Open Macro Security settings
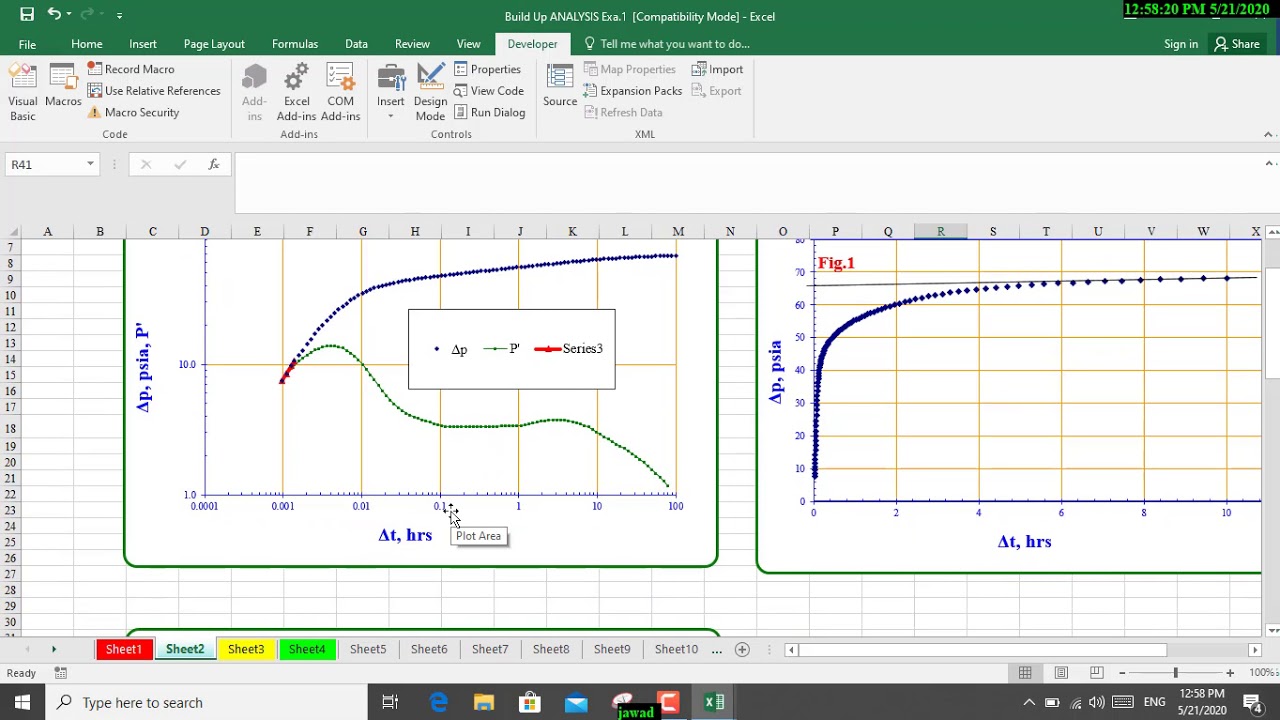Screen dimensions: 1280x720 click(x=133, y=113)
